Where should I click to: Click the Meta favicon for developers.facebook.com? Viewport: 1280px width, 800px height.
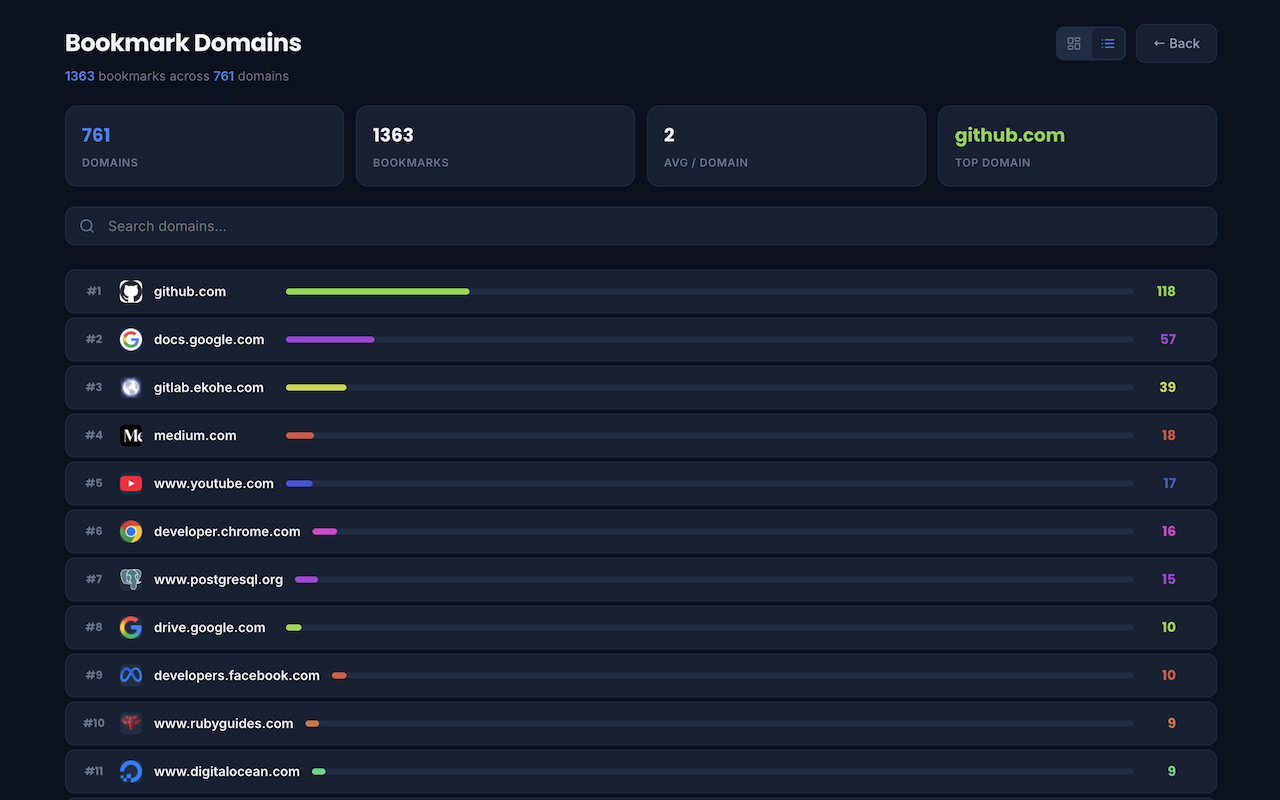(x=131, y=675)
